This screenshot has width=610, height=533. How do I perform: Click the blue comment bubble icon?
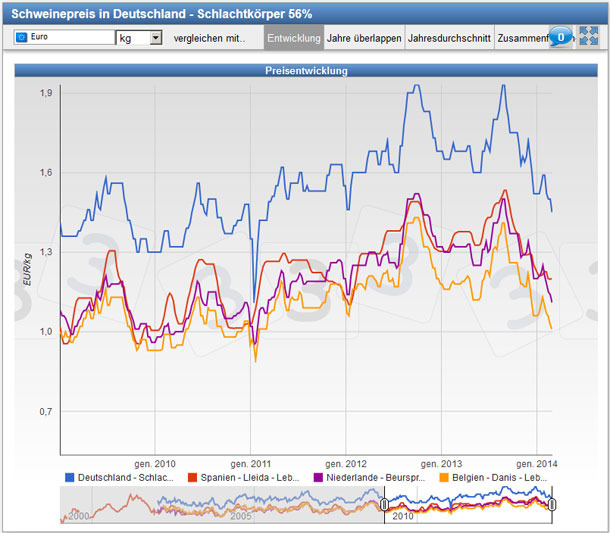click(560, 37)
